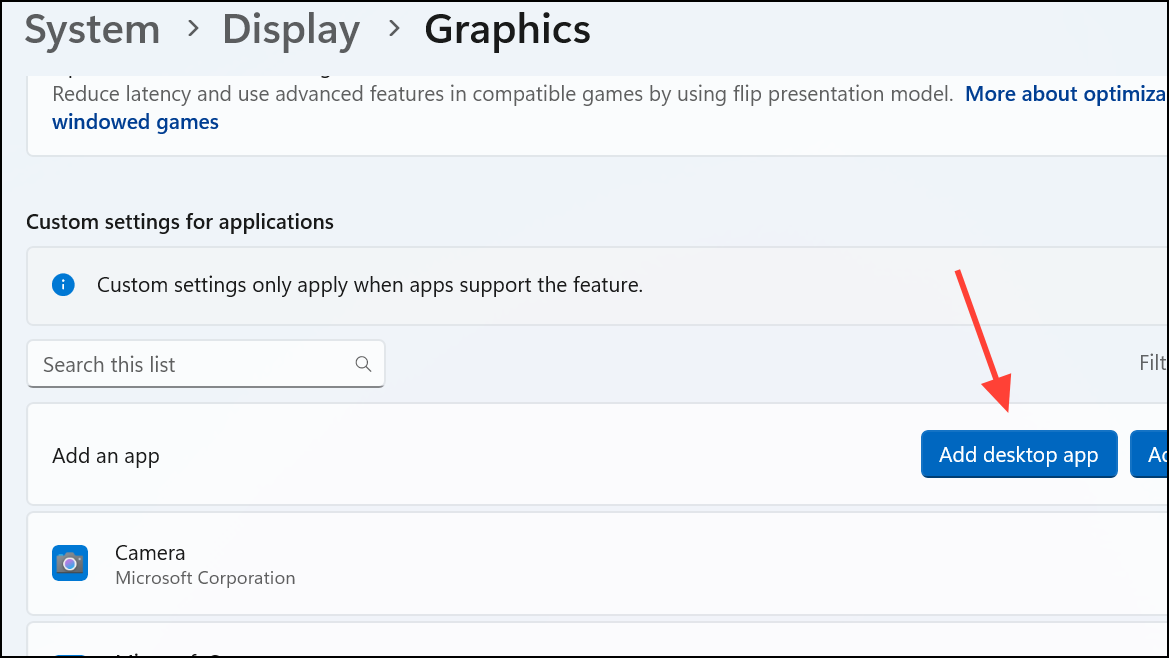Screen dimensions: 1169x658
Task: Select Graphics in the breadcrumb
Action: (x=507, y=30)
